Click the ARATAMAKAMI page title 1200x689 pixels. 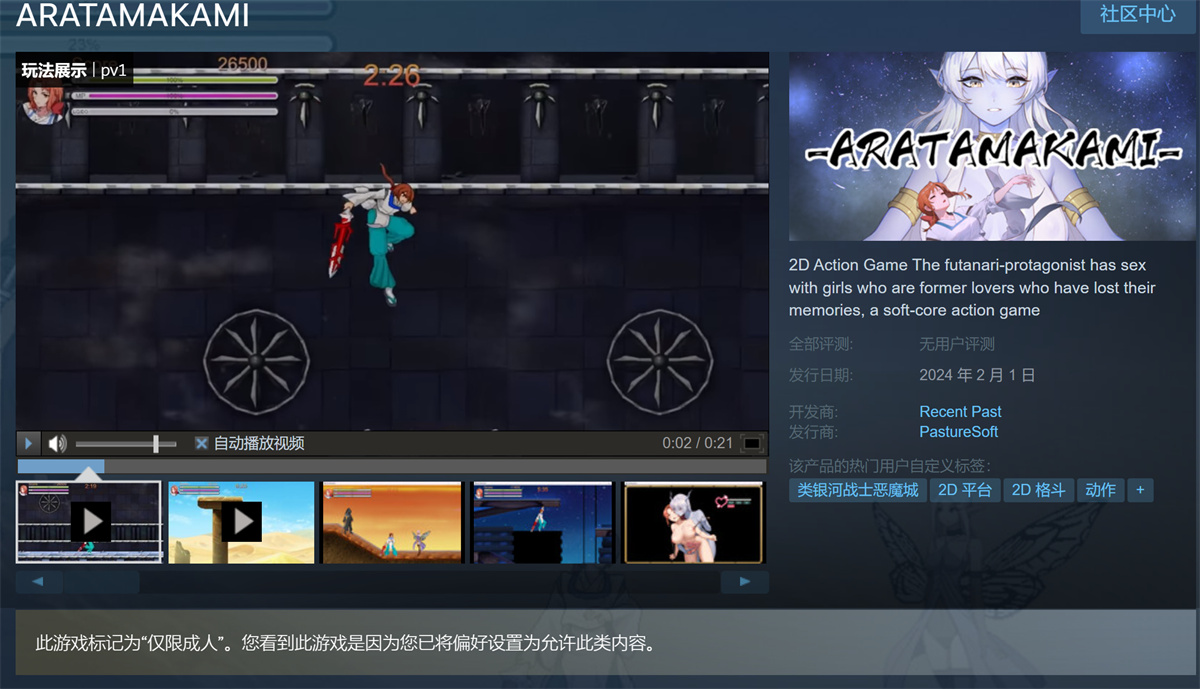tap(133, 15)
